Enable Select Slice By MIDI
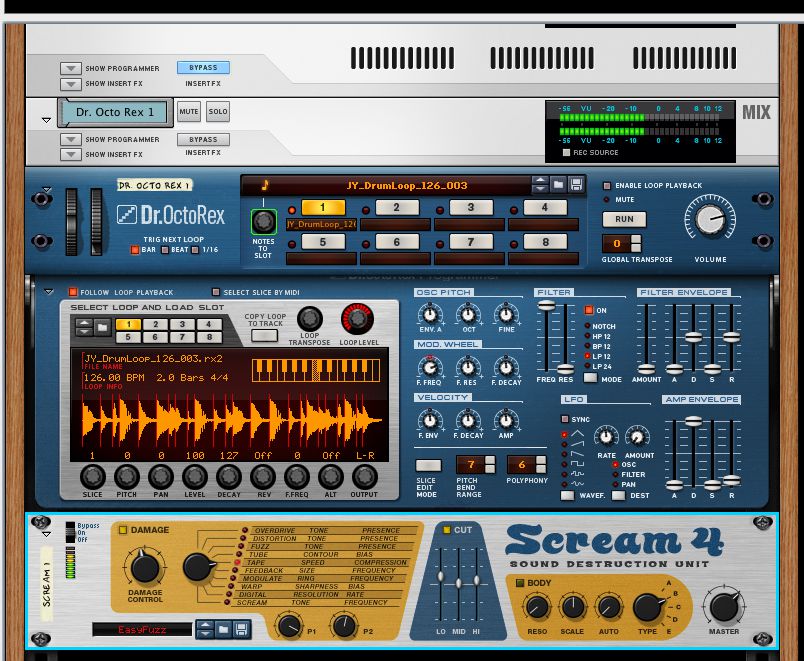Screen dimensions: 804x661 (216, 292)
